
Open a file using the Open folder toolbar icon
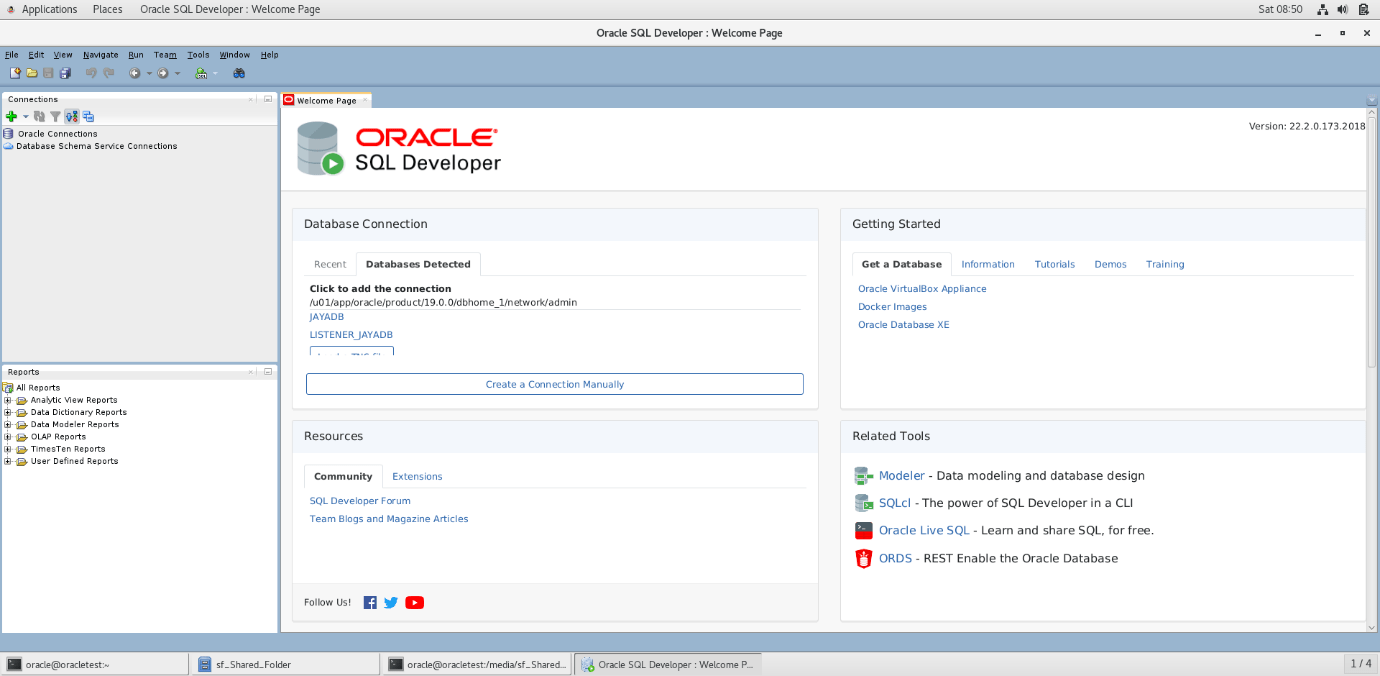coord(32,73)
